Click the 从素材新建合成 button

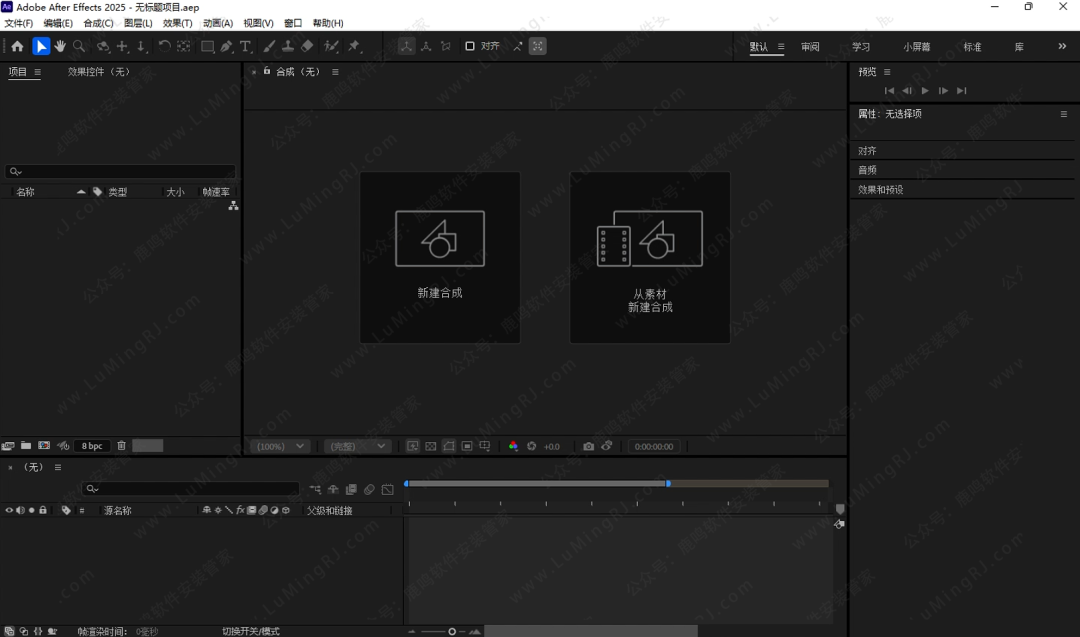click(650, 257)
